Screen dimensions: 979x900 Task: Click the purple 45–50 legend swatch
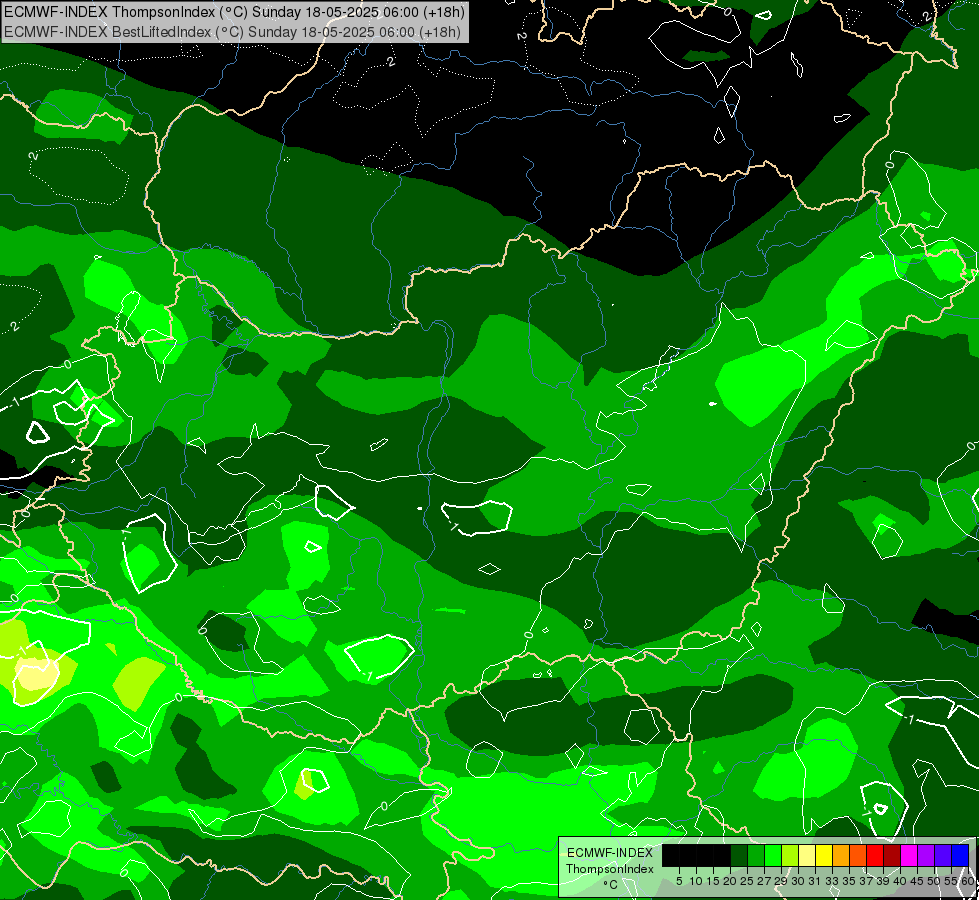(x=926, y=855)
